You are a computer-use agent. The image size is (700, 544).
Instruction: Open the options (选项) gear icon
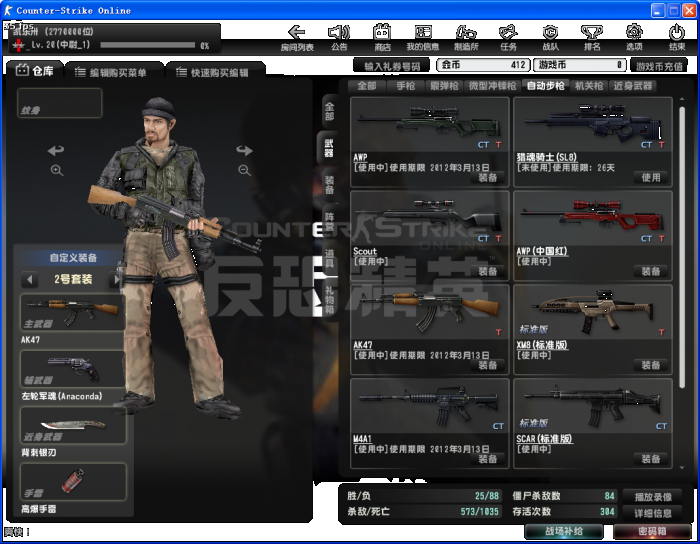[634, 37]
